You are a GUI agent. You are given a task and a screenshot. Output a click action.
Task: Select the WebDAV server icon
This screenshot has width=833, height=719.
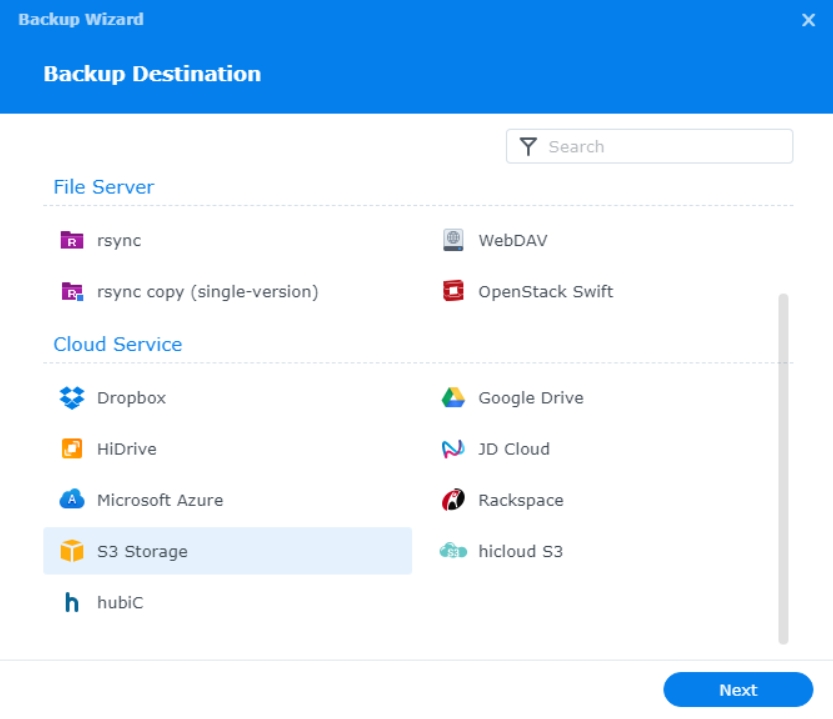[x=453, y=240]
